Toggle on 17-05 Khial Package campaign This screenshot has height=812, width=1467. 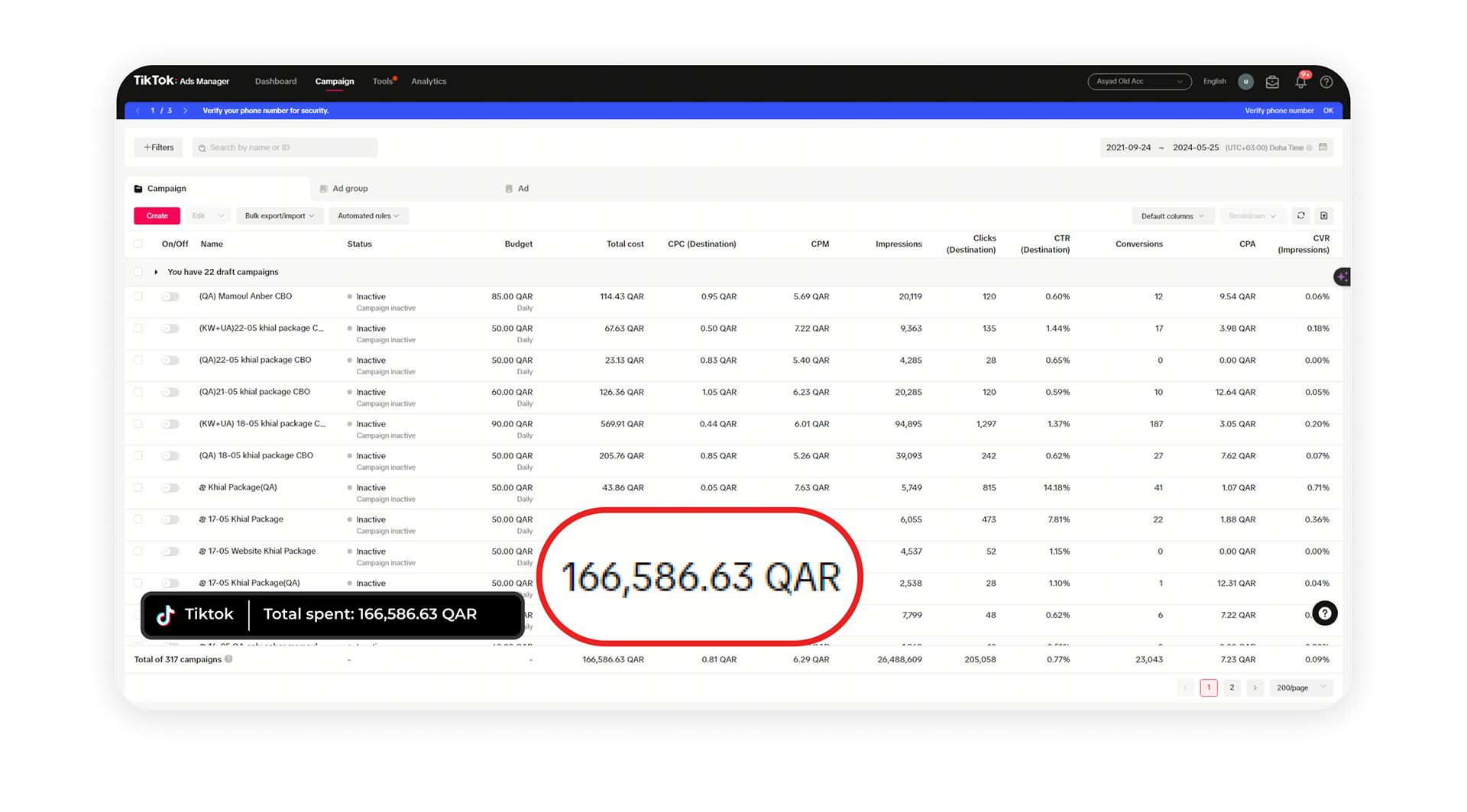[x=170, y=519]
